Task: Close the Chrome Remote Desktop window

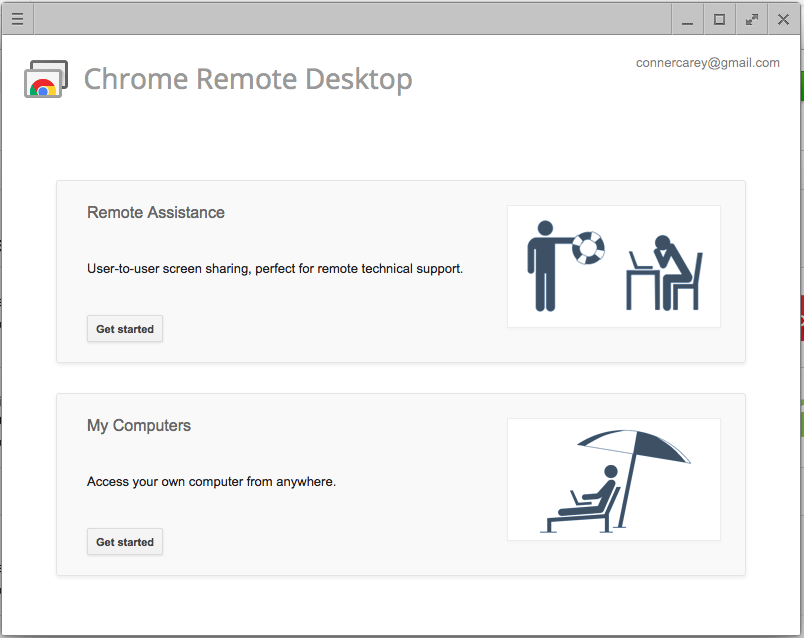Action: click(x=783, y=19)
